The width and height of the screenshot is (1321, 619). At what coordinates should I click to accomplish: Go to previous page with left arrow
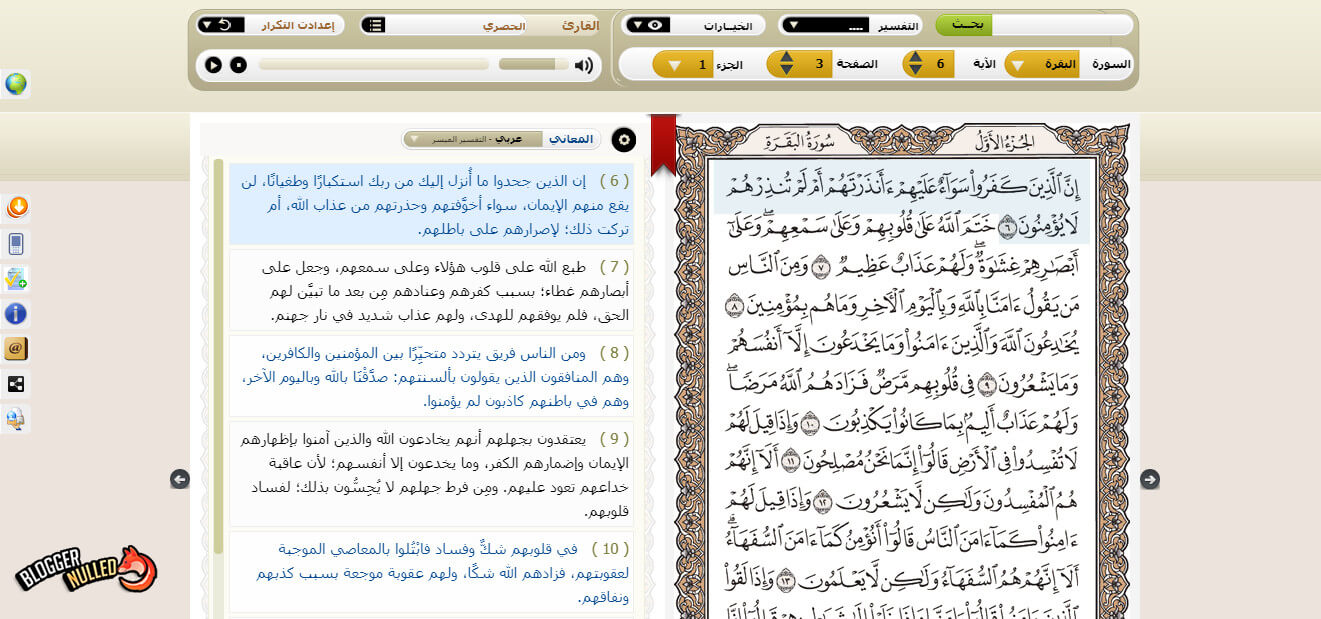180,479
